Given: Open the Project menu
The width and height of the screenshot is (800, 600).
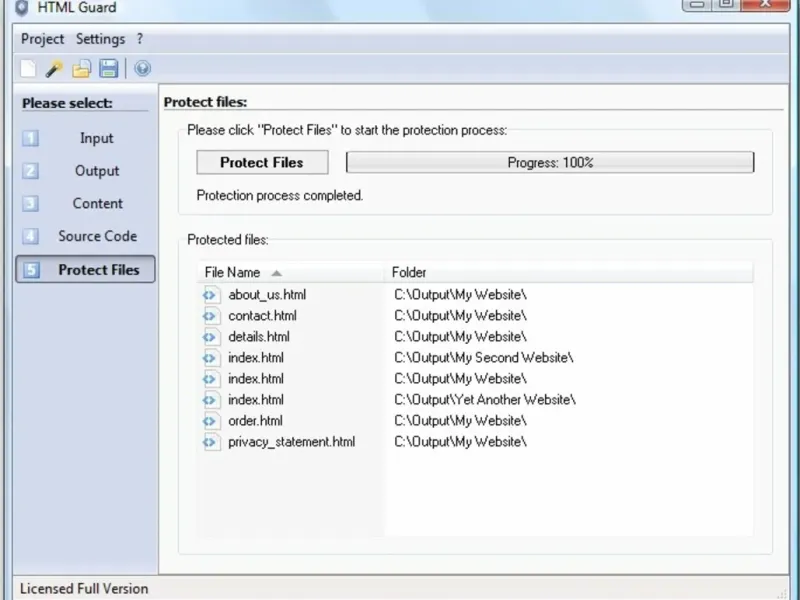Looking at the screenshot, I should [x=42, y=39].
